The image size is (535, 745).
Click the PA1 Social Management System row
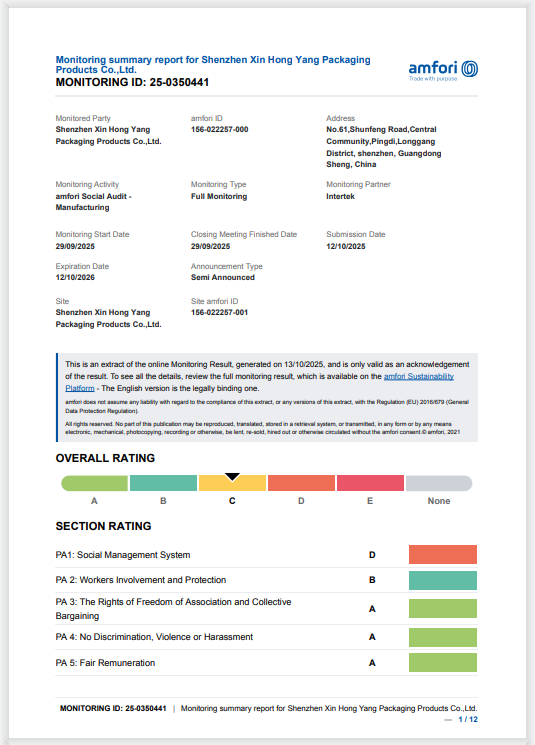pos(267,555)
